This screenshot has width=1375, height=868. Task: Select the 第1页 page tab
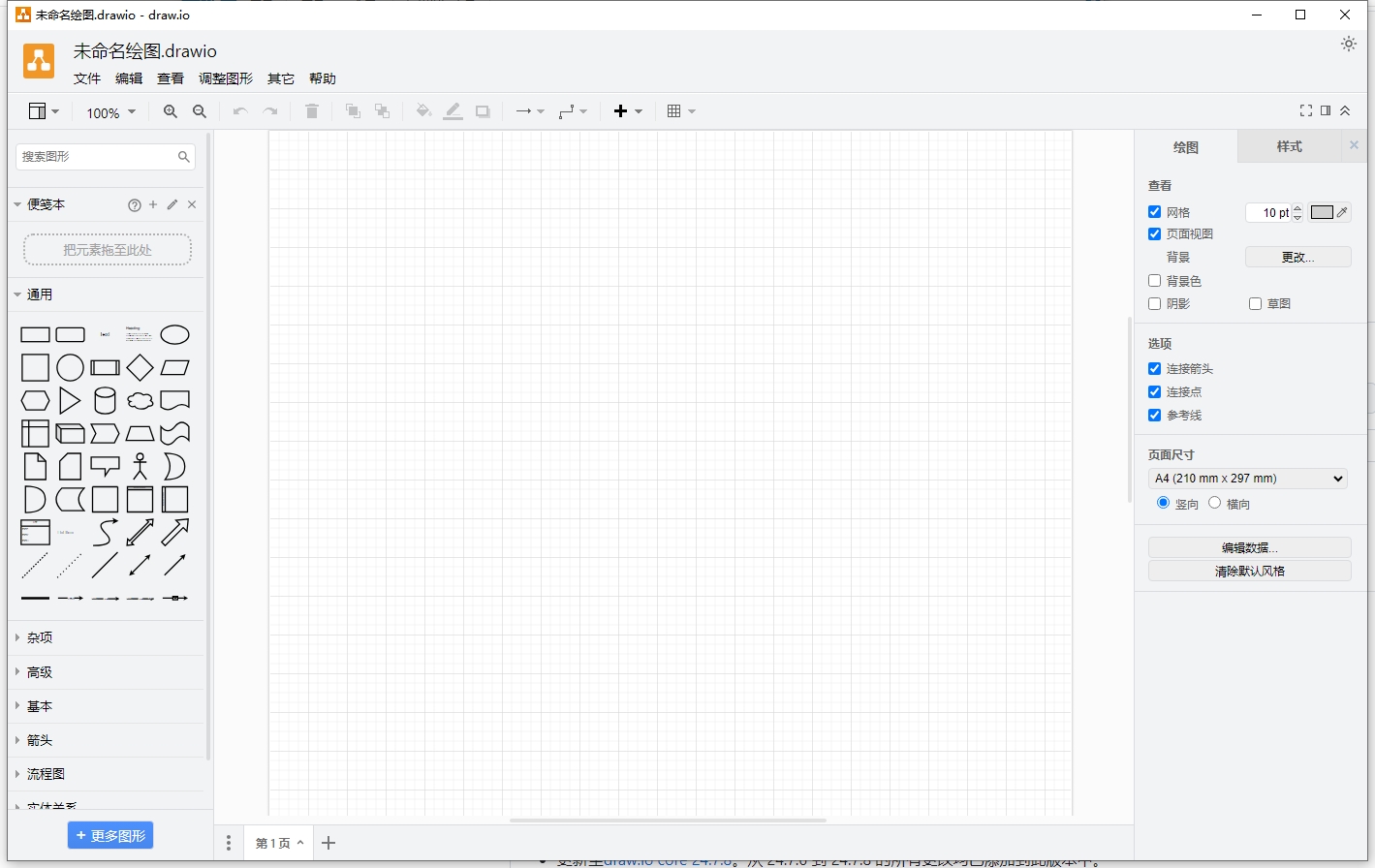(280, 843)
